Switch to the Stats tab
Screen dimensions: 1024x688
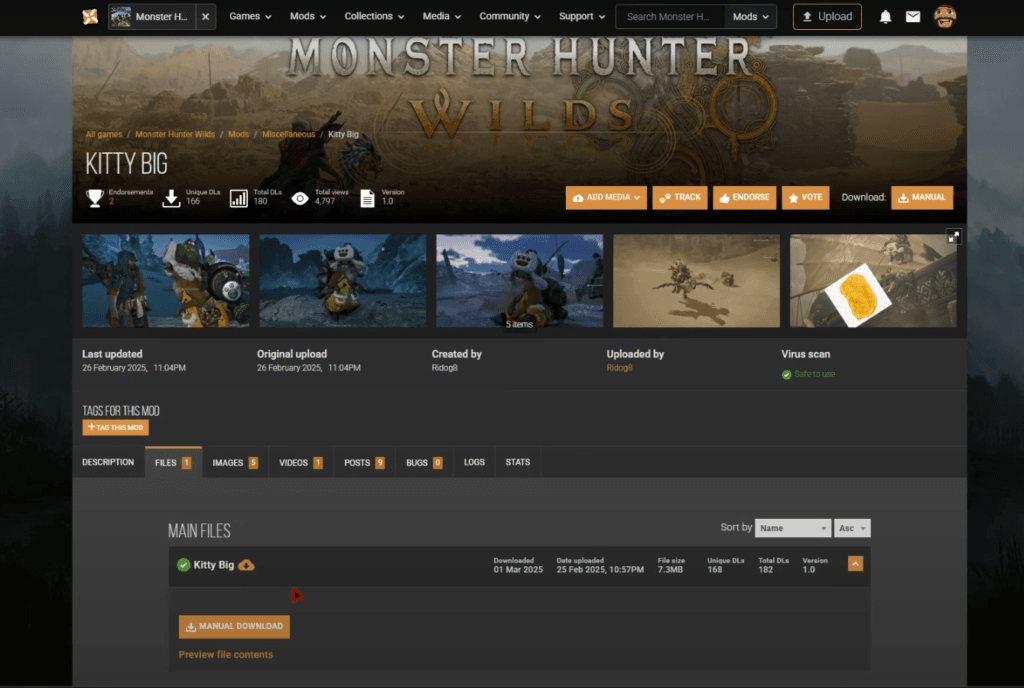(518, 462)
